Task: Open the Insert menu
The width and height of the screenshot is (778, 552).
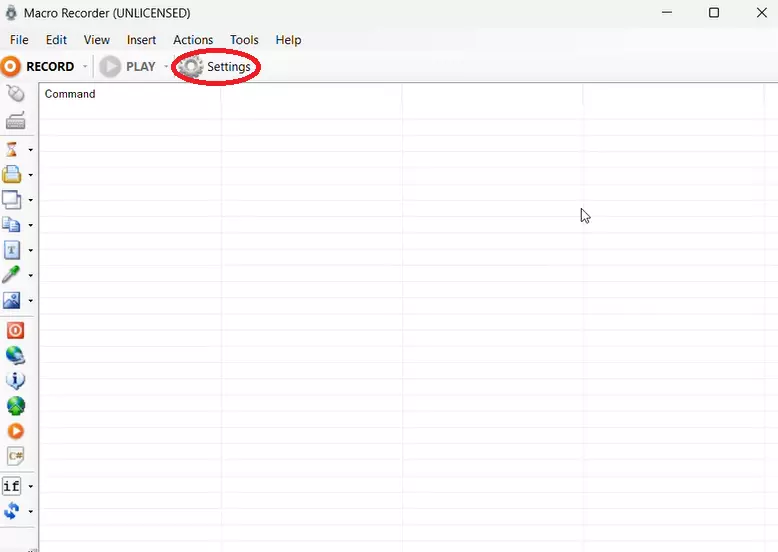Action: point(141,40)
